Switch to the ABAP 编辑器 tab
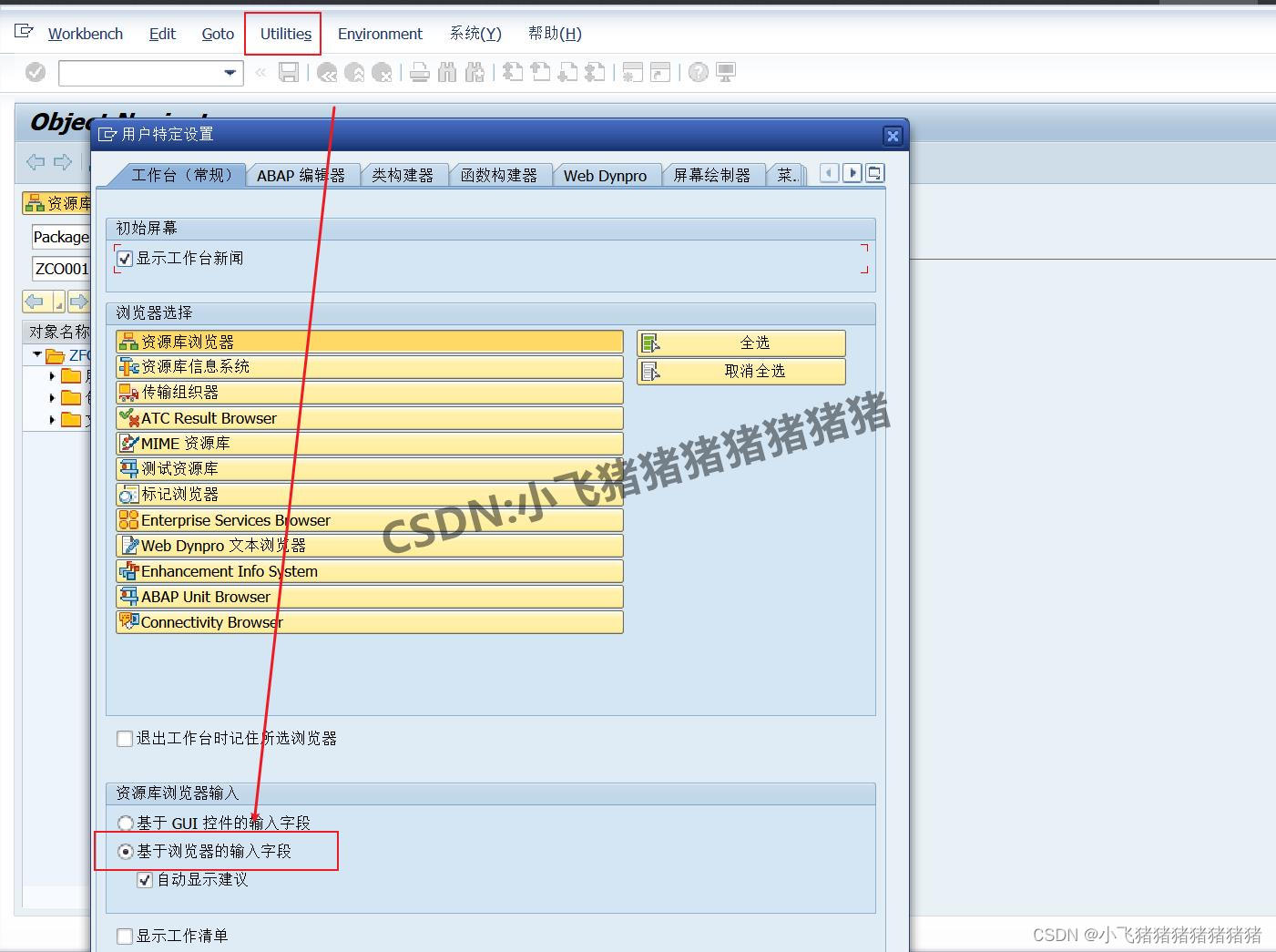Image resolution: width=1276 pixels, height=952 pixels. pos(301,175)
